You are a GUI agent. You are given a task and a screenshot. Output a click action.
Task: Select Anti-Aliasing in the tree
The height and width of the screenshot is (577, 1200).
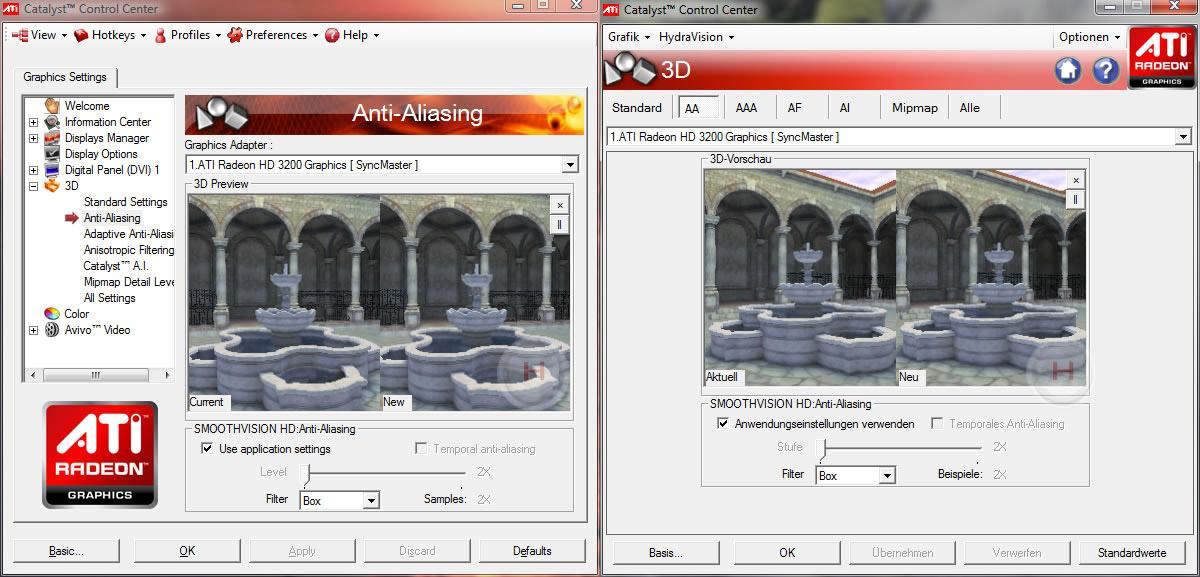(x=112, y=217)
